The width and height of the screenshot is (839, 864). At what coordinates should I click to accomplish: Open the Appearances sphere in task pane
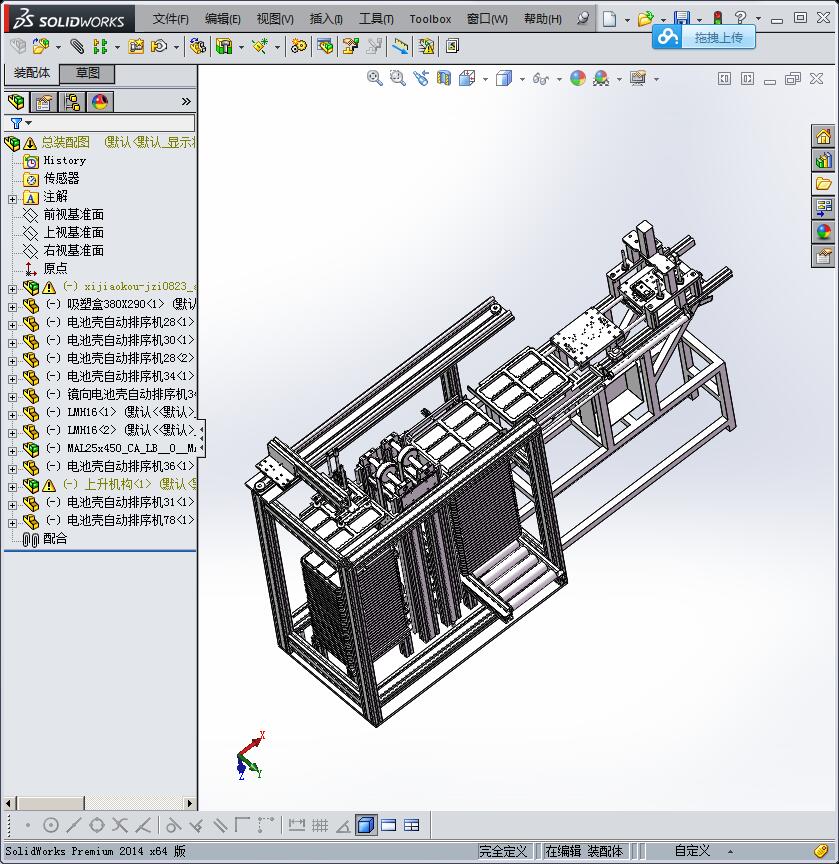coord(823,232)
